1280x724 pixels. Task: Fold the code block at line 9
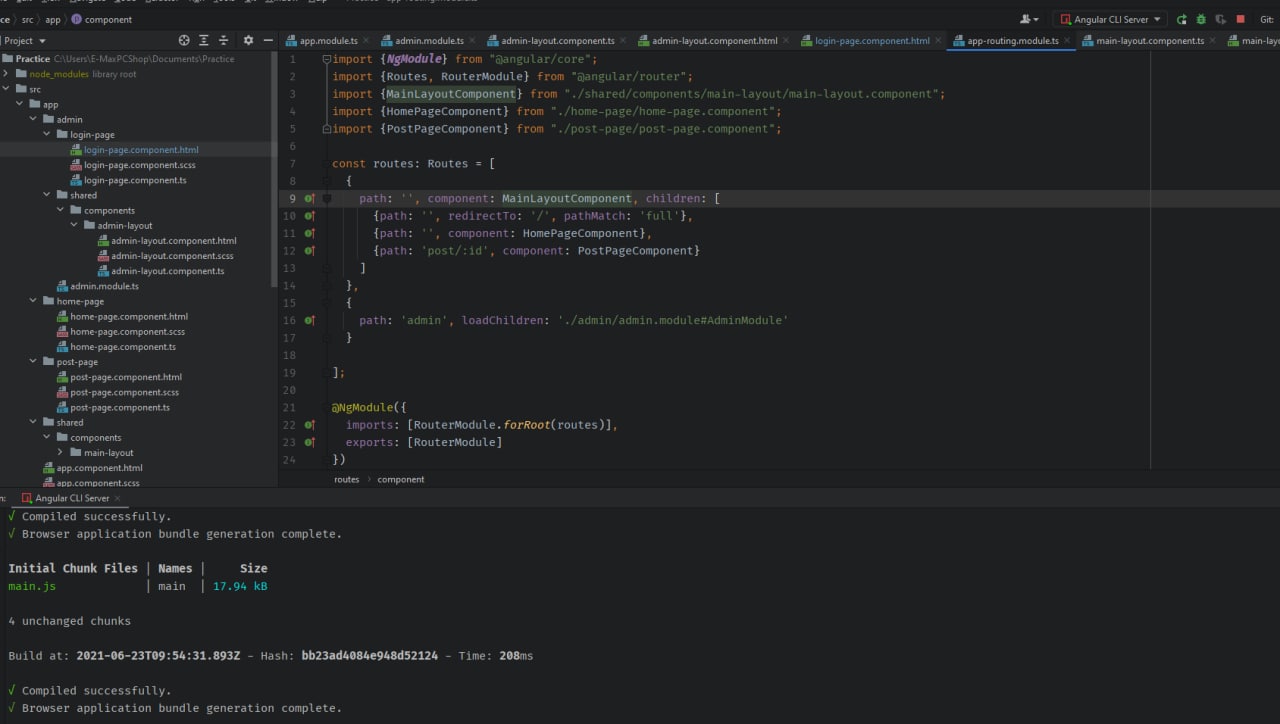(x=326, y=199)
